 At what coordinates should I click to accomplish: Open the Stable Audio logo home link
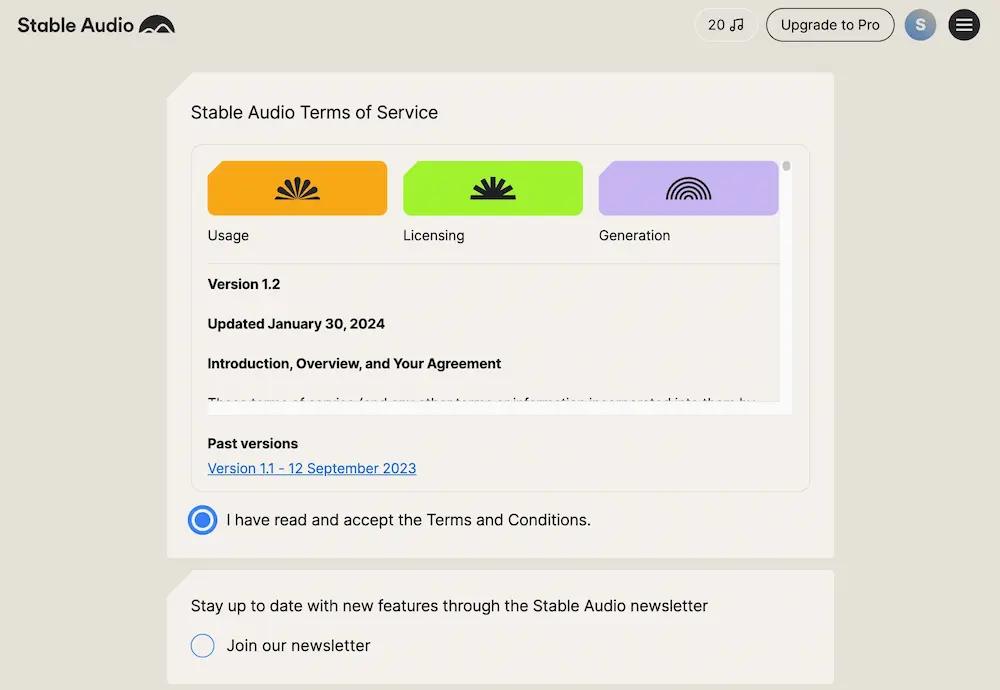(96, 25)
